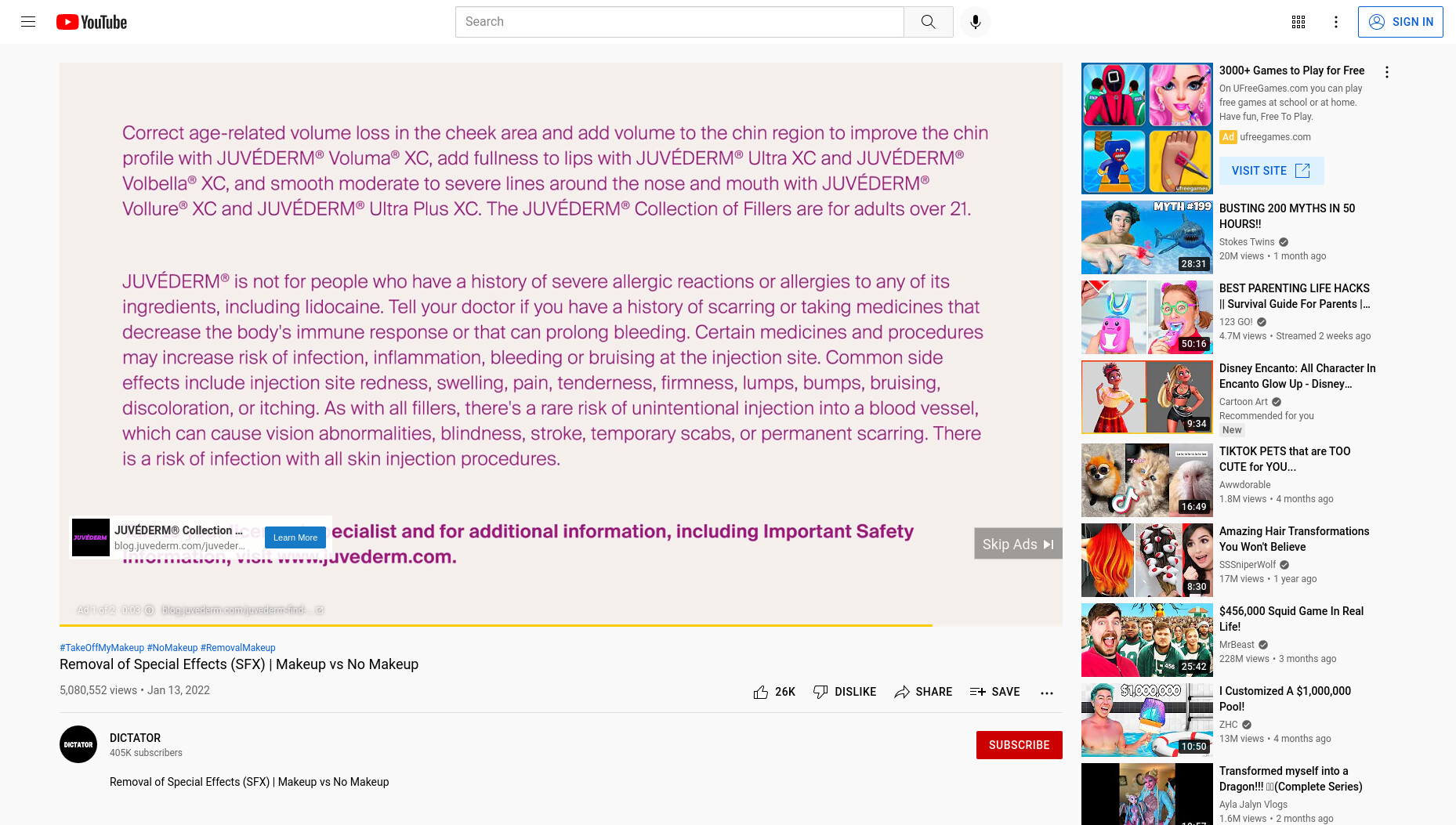The width and height of the screenshot is (1456, 825).
Task: Open the DICTATOR channel name link
Action: click(x=135, y=738)
